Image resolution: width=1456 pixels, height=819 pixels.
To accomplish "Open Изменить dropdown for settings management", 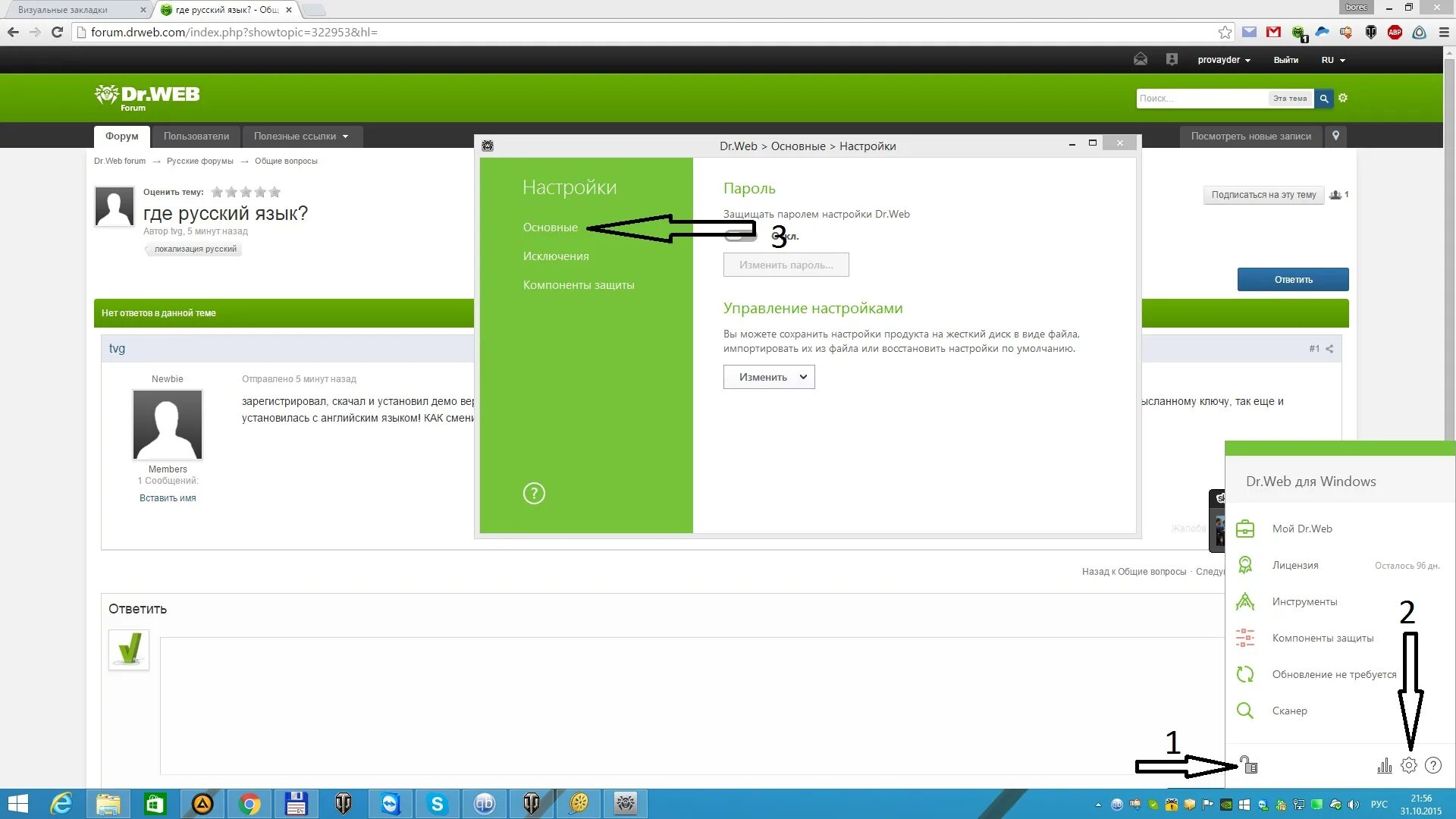I will tap(769, 377).
